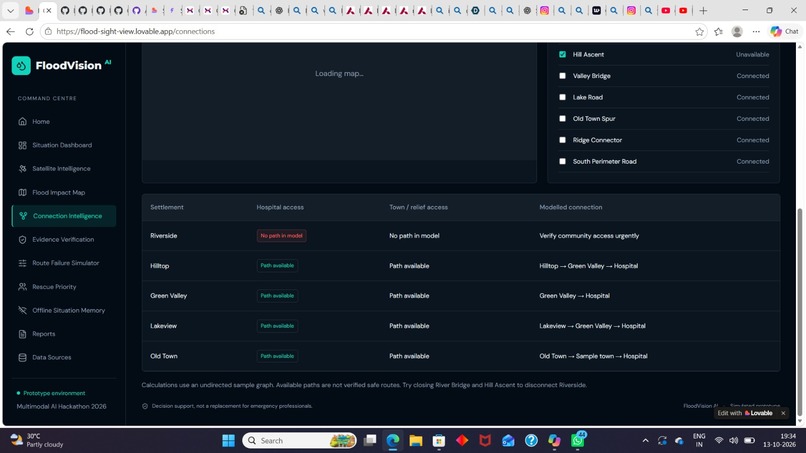Viewport: 806px width, 453px height.
Task: Click the Riverside settlement cell
Action: point(163,236)
